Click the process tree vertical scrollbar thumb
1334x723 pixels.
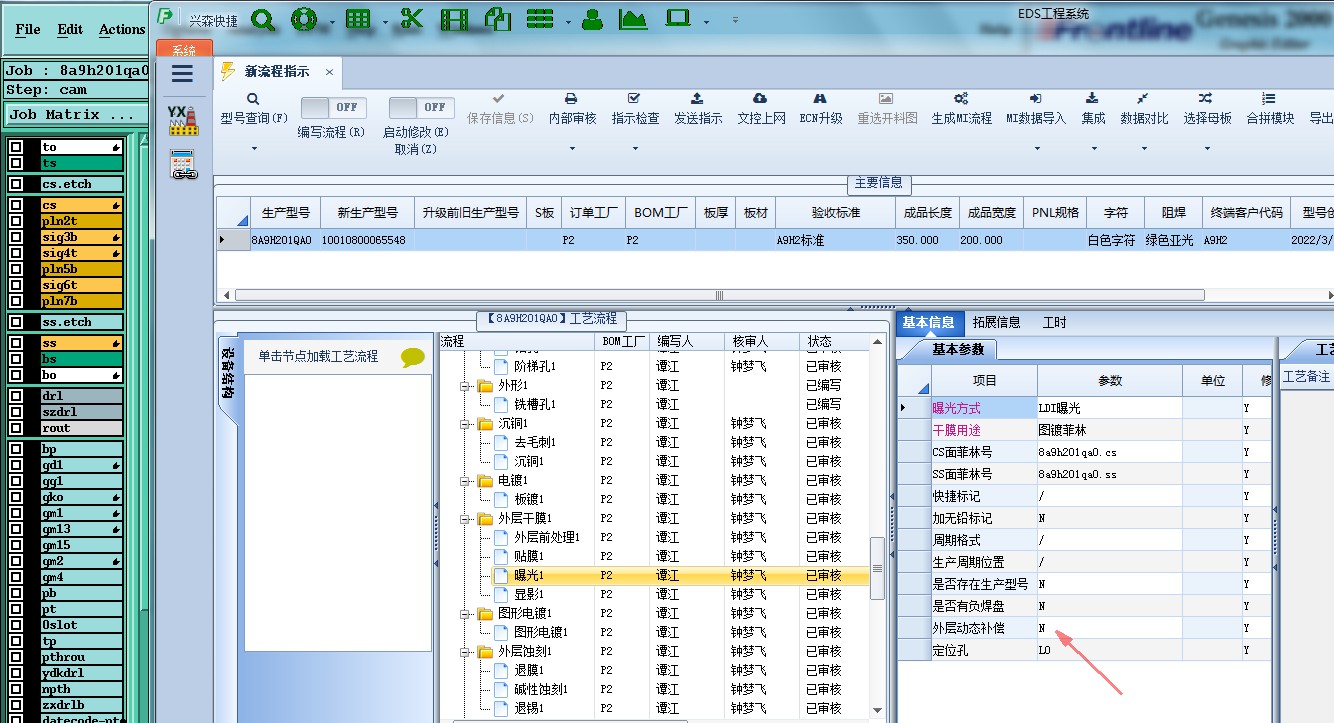point(878,568)
